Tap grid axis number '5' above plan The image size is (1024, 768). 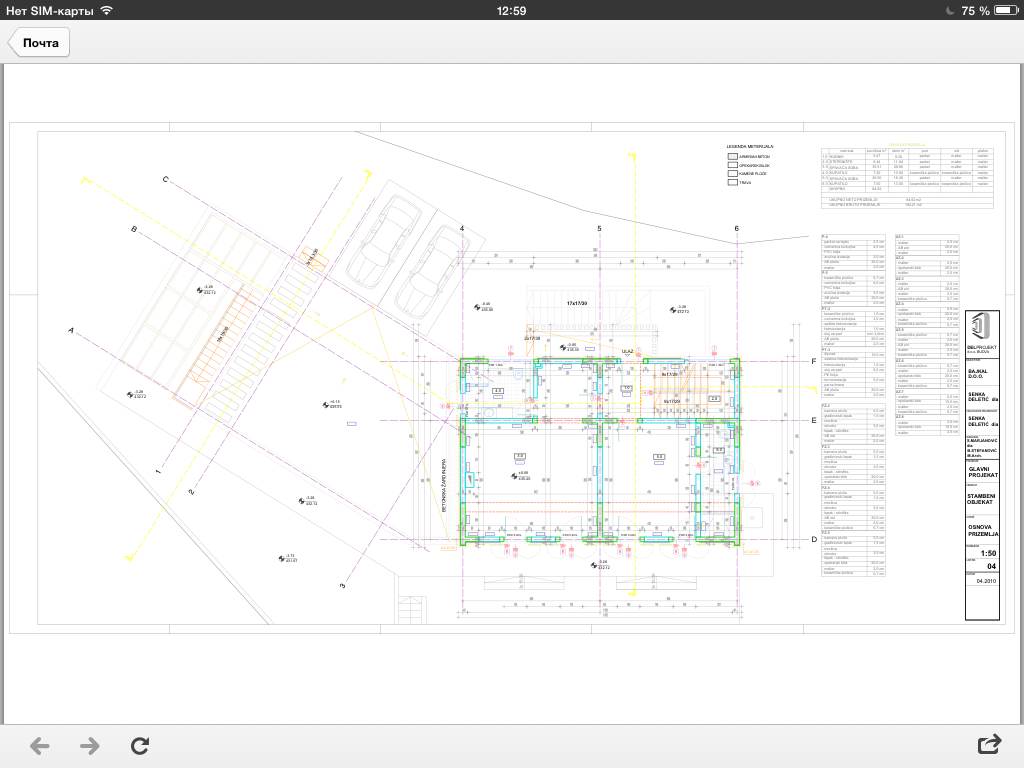[599, 229]
